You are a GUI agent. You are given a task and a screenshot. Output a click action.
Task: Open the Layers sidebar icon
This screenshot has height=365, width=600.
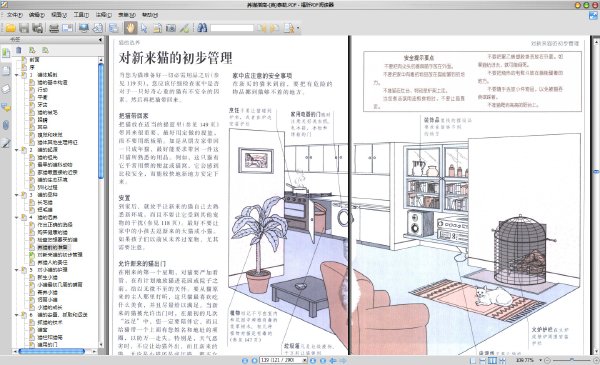(x=6, y=89)
